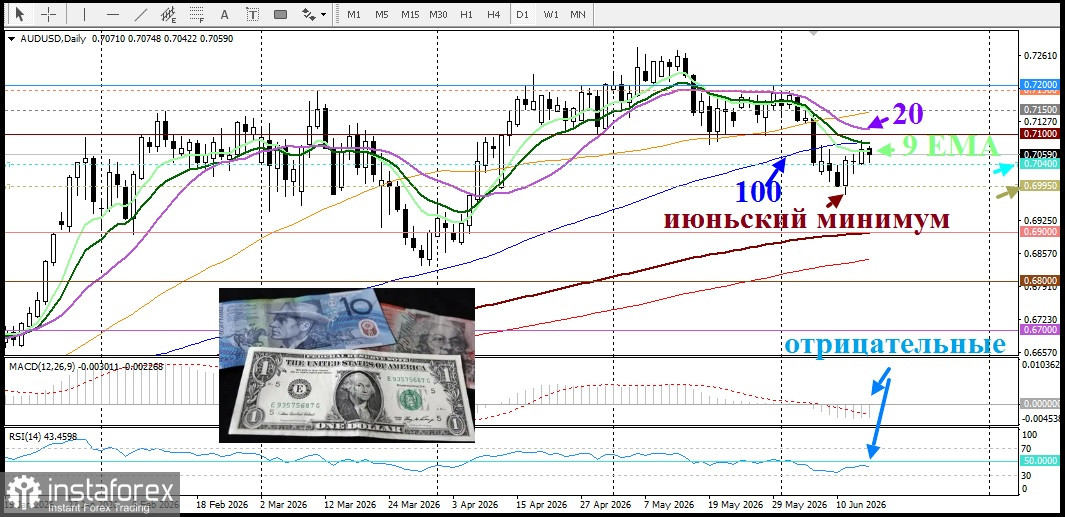Image resolution: width=1065 pixels, height=517 pixels.
Task: Click the 0.67230 price scale value
Action: 1039,319
